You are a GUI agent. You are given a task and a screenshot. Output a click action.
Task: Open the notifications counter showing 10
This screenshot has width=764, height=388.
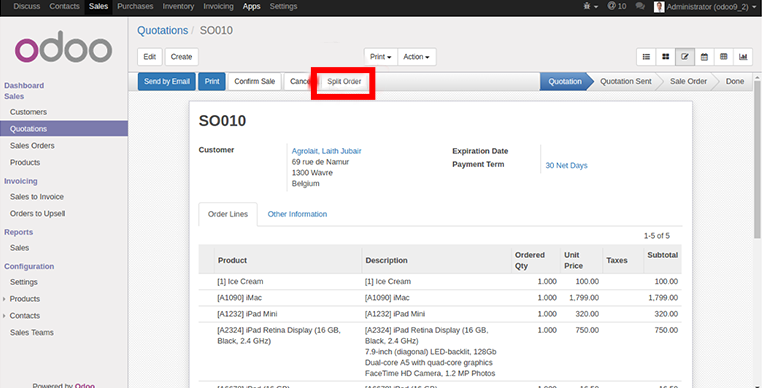pyautogui.click(x=617, y=6)
